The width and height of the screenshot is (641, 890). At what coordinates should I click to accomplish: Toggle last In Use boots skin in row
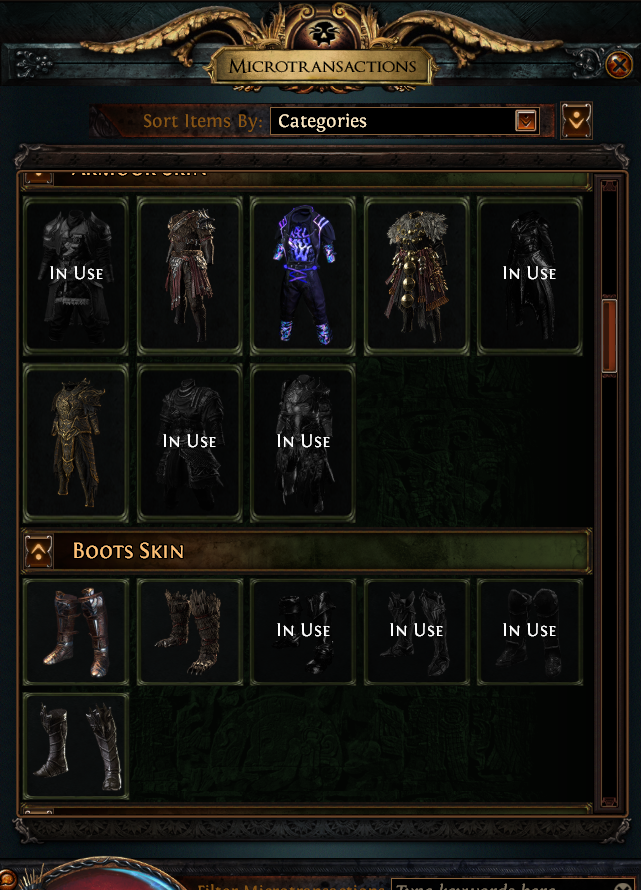pos(529,632)
